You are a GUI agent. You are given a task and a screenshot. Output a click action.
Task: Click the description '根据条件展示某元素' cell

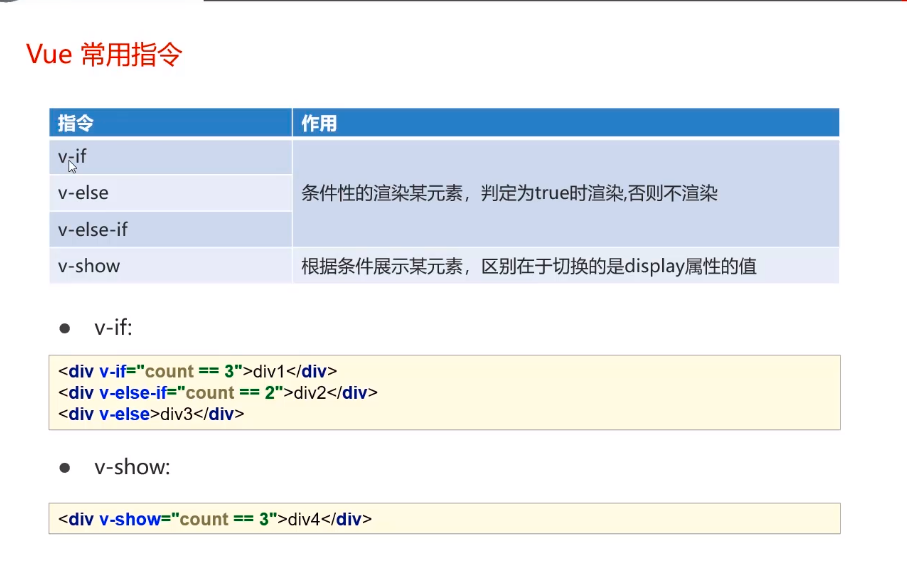point(566,266)
